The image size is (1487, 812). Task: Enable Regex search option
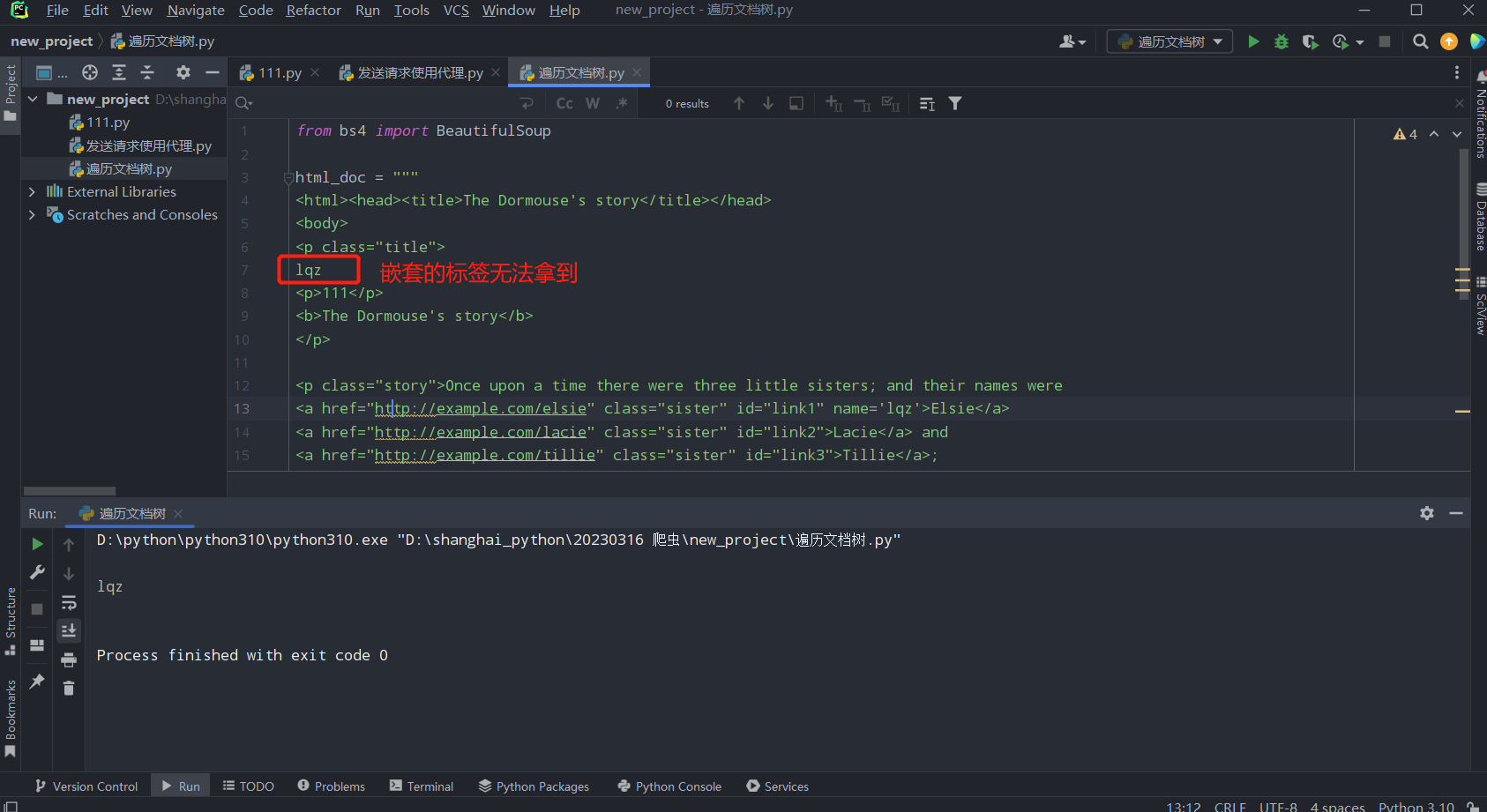[622, 103]
